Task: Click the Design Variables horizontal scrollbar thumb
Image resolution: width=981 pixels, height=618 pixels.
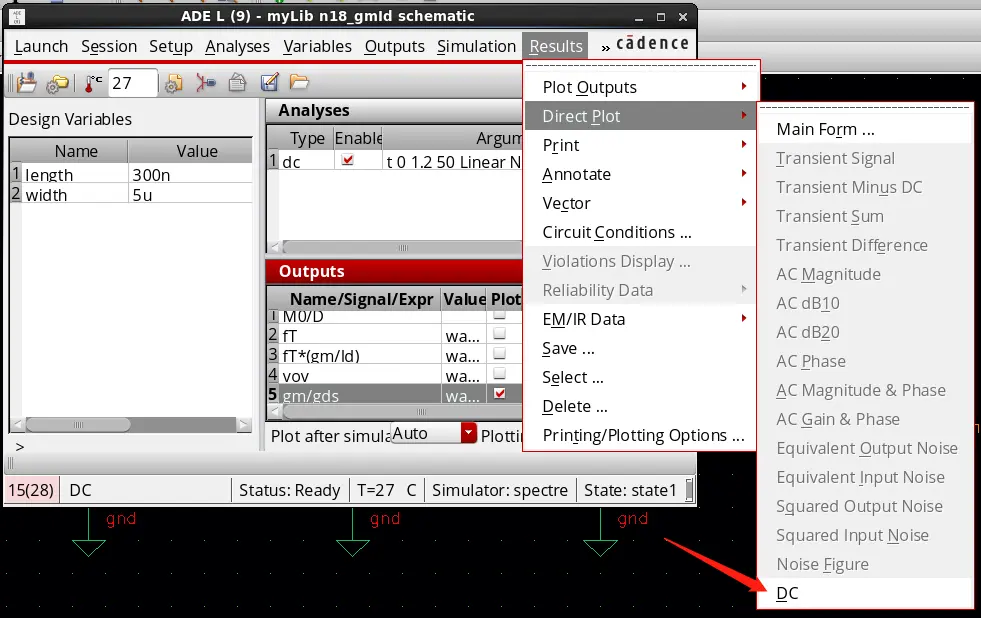Action: point(78,425)
